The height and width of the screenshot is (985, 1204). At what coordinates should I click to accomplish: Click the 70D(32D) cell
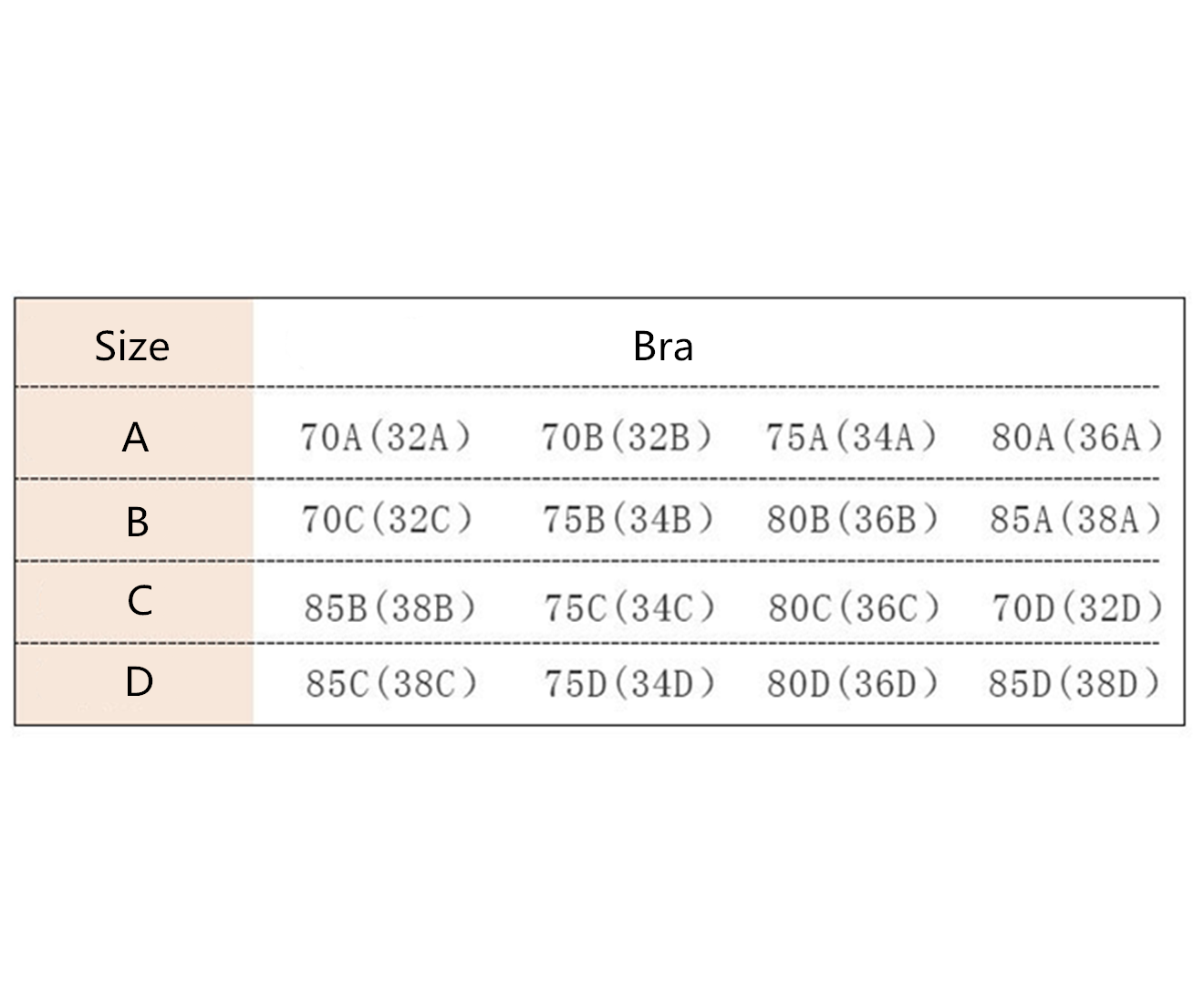1078,607
